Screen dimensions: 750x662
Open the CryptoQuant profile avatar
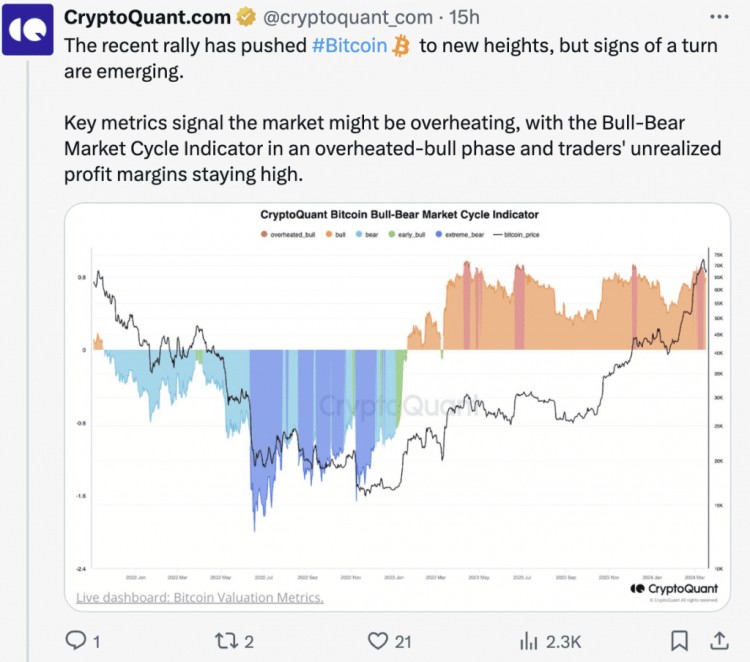tap(30, 32)
